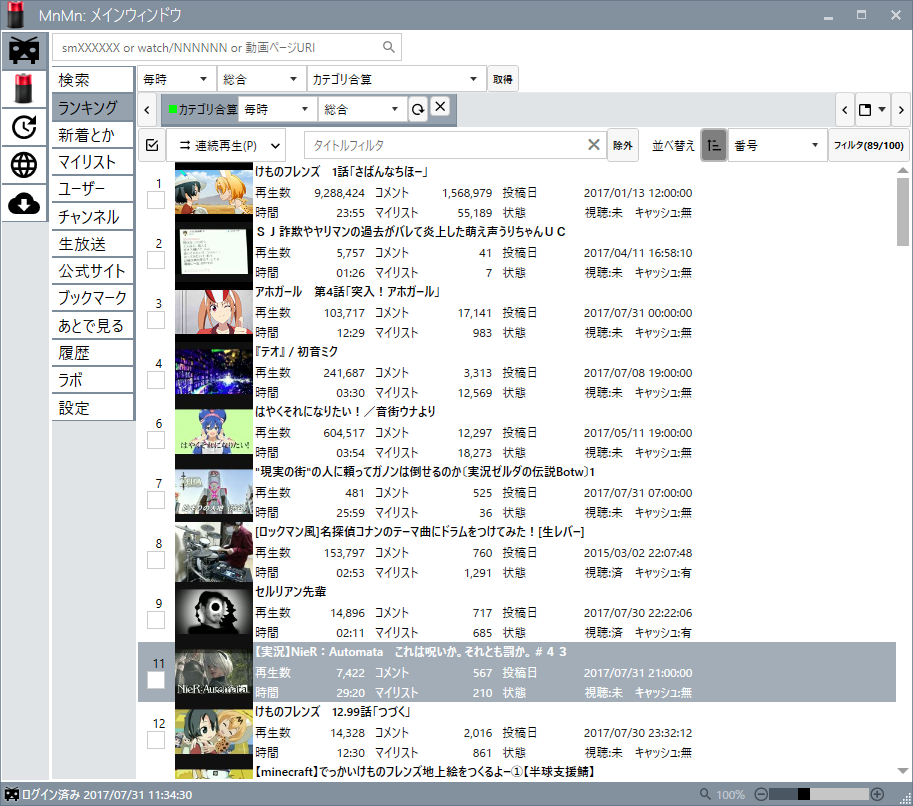
Task: Open マイリスト in the side menu
Action: click(93, 162)
